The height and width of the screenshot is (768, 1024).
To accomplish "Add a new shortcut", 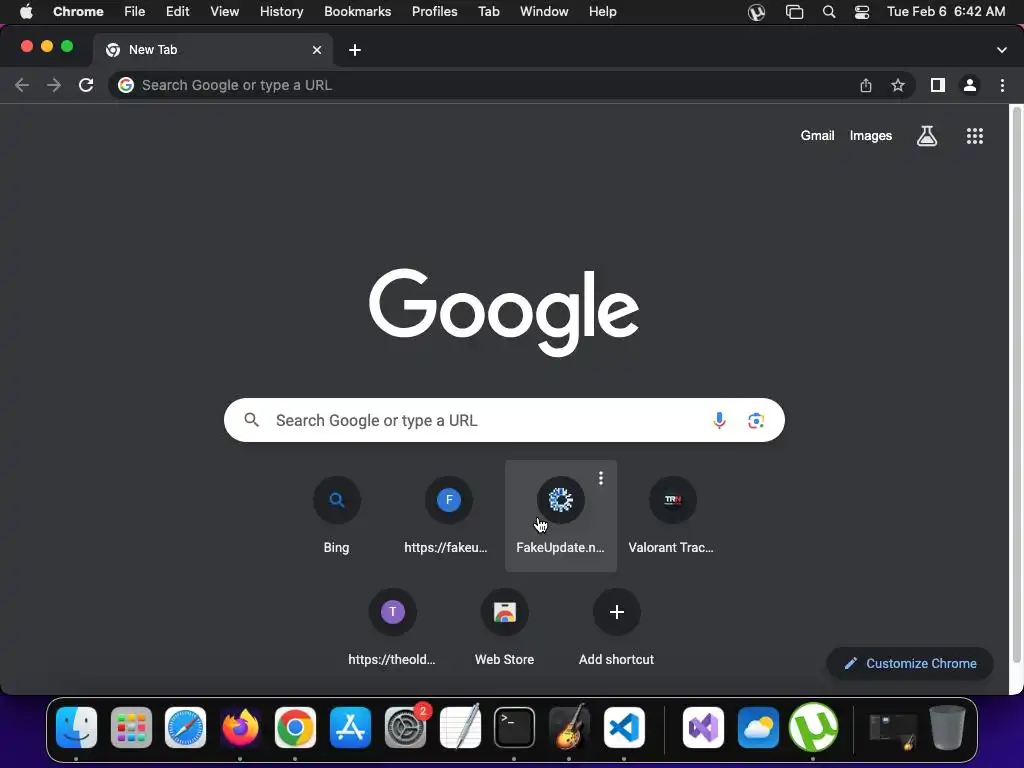I will (x=616, y=628).
